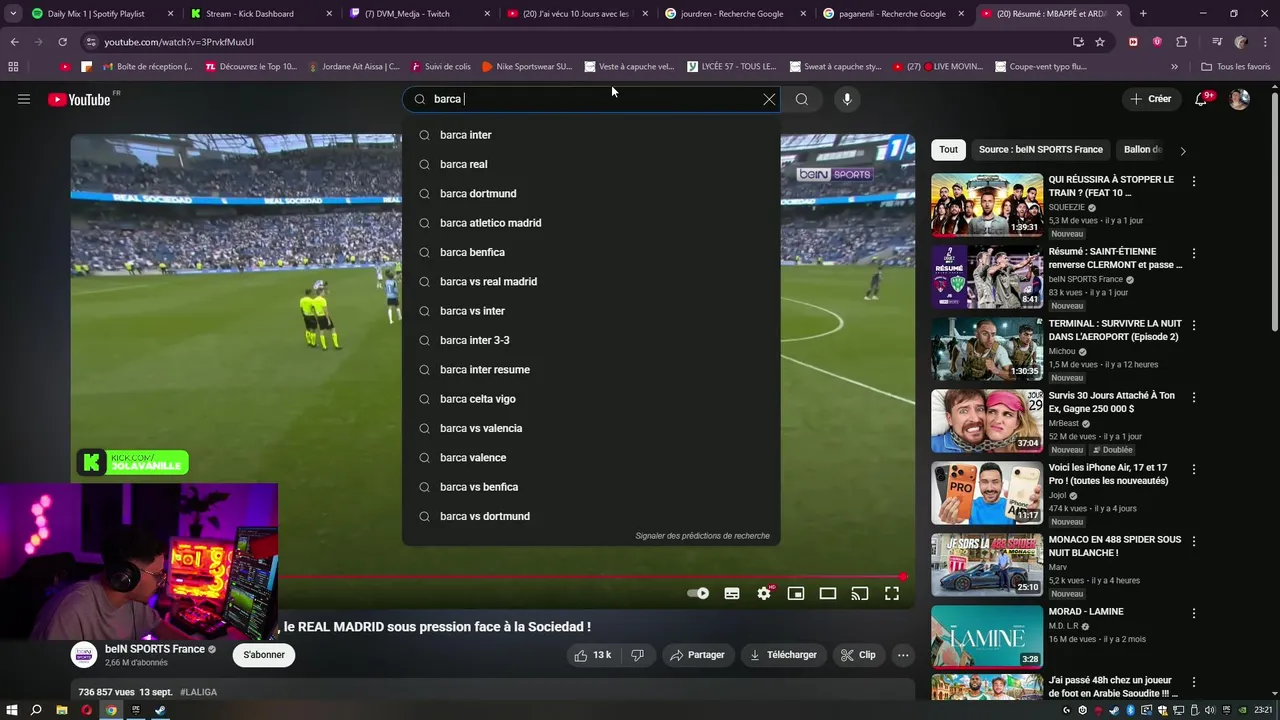Open options menu for iPhone Air video

tap(1194, 470)
